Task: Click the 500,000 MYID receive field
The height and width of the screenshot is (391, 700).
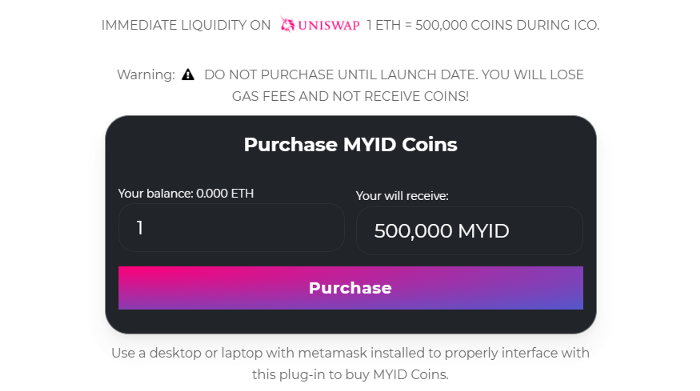Action: pyautogui.click(x=469, y=231)
